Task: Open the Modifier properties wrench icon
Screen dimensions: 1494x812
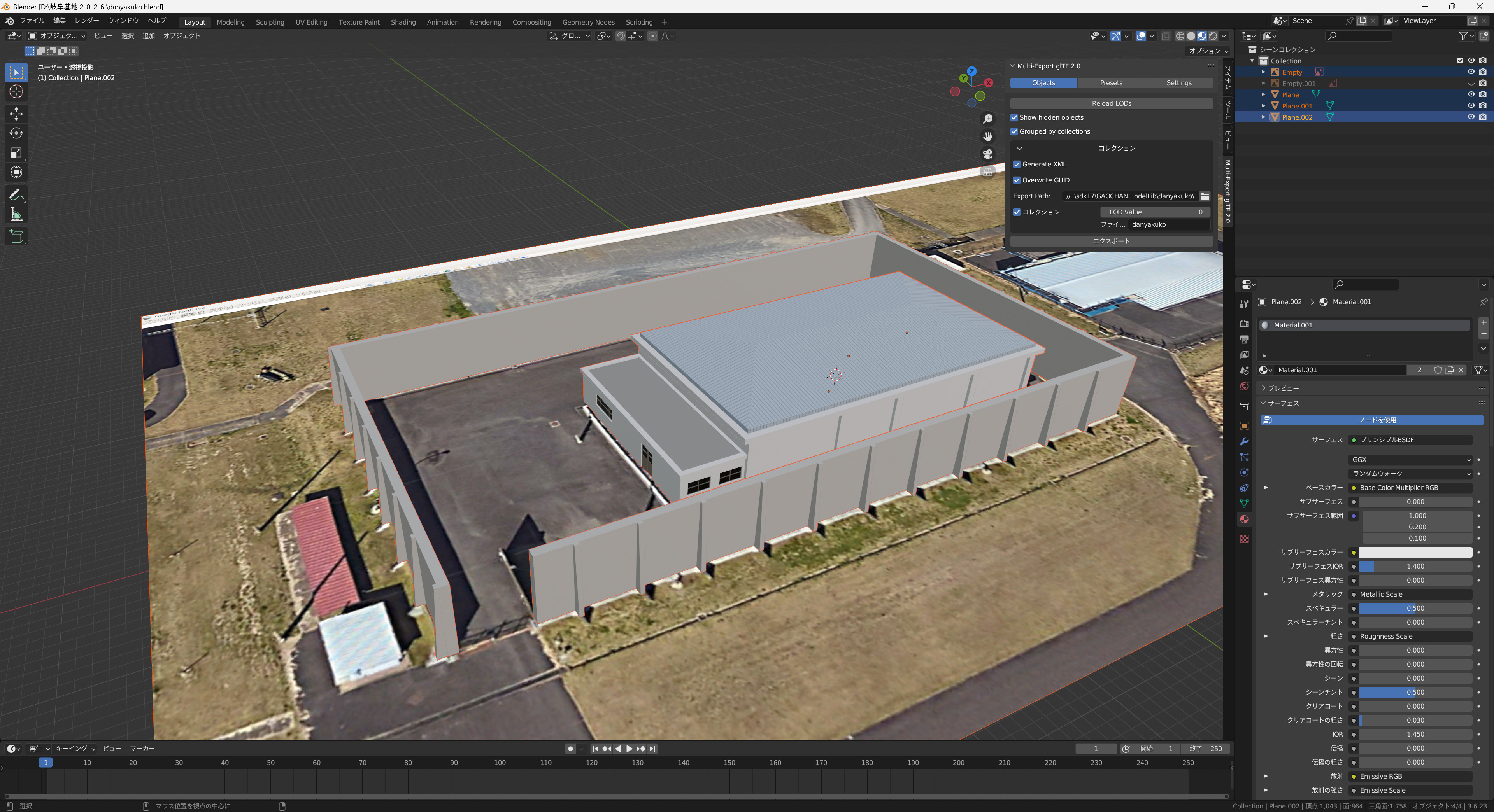Action: (x=1243, y=442)
